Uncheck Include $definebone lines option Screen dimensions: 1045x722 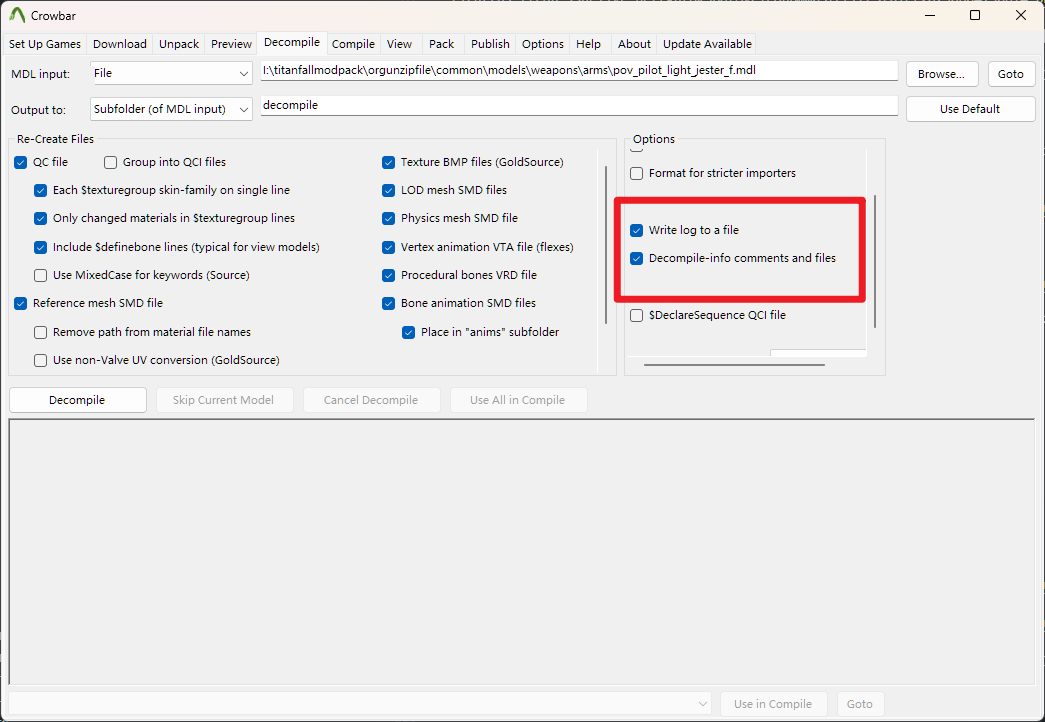click(x=41, y=247)
